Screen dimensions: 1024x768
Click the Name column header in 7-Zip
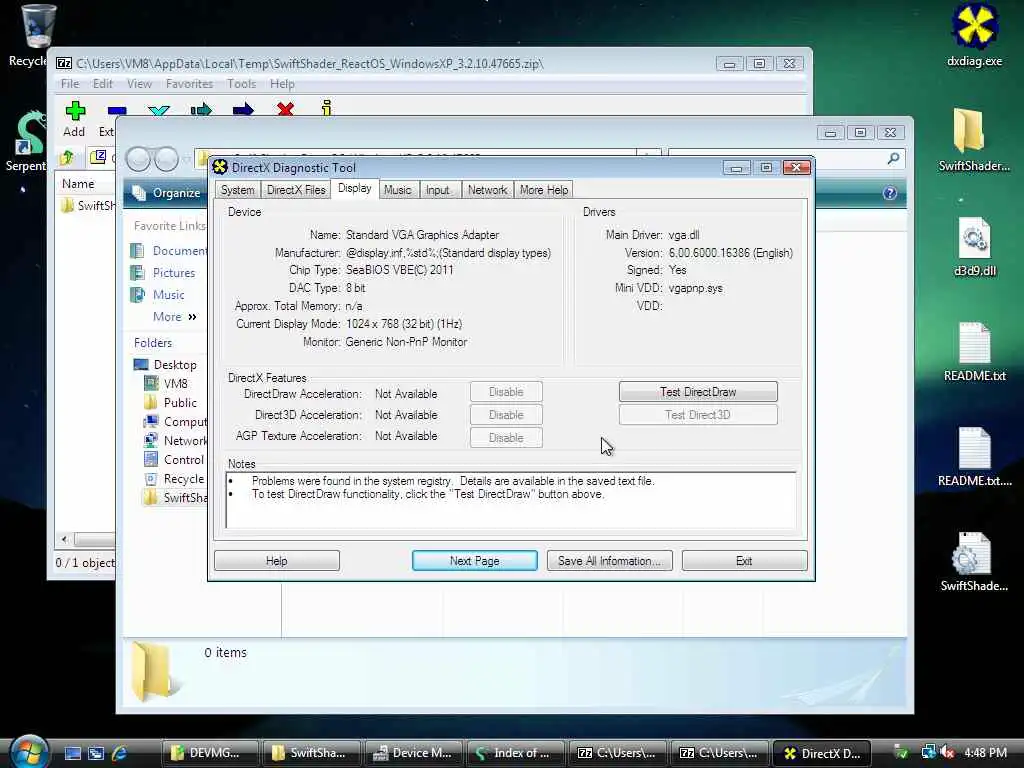click(x=78, y=184)
